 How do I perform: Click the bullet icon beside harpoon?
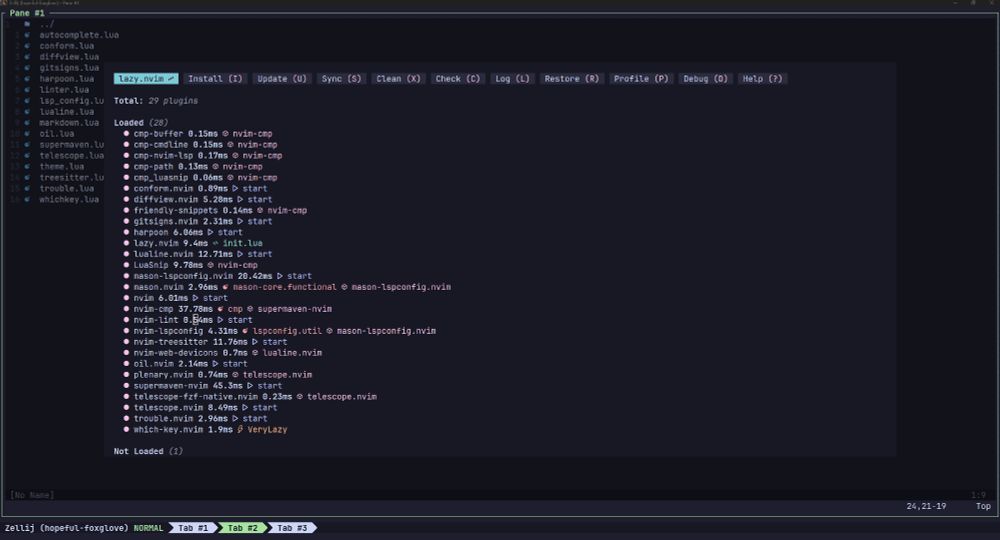(126, 232)
